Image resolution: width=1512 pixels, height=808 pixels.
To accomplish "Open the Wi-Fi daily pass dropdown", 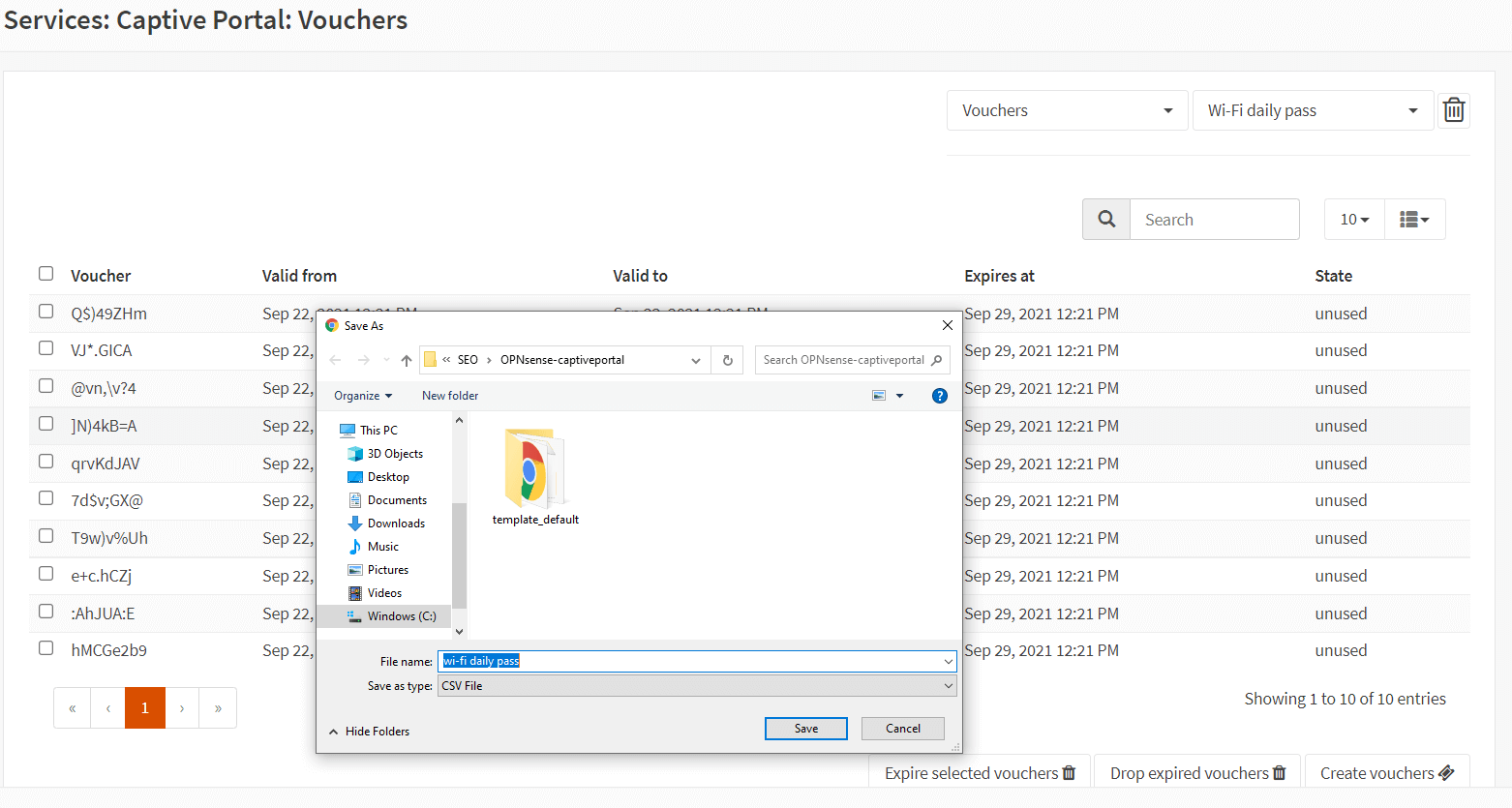I will 1313,110.
